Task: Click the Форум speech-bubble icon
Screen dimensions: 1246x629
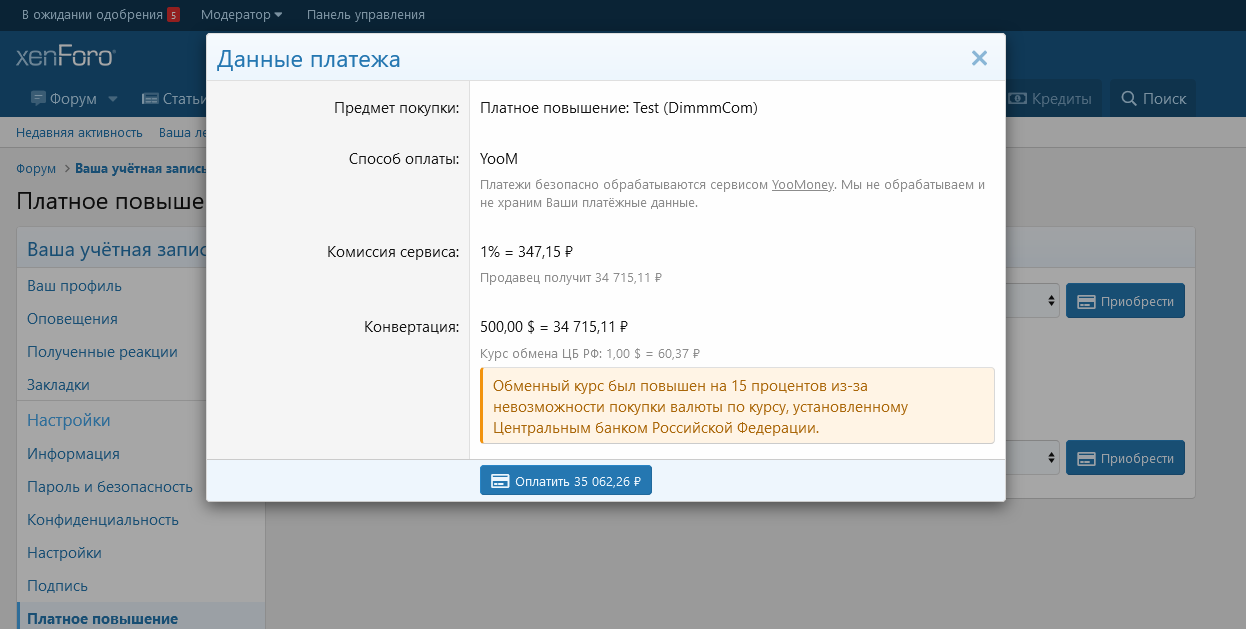Action: pos(38,99)
